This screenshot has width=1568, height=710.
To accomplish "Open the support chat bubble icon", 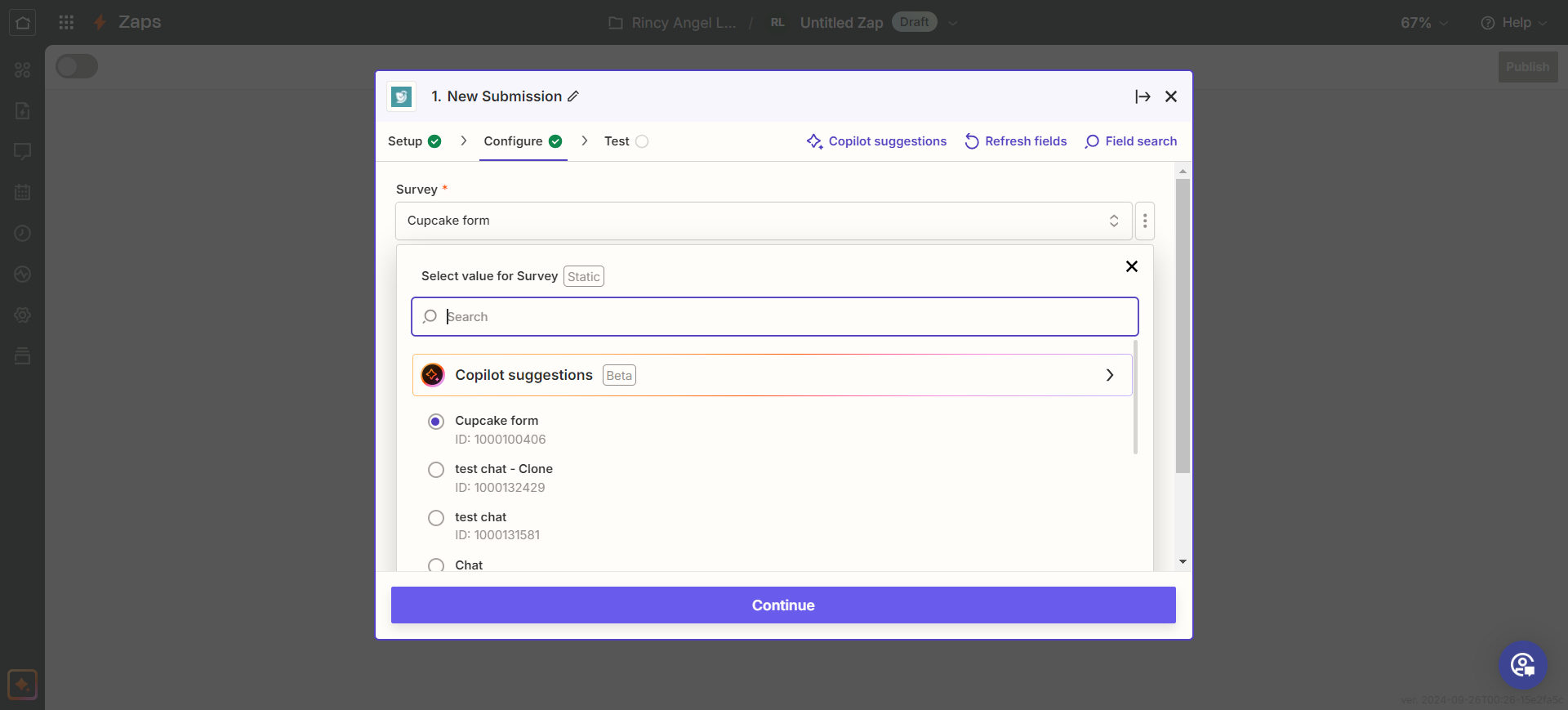I will tap(1522, 665).
